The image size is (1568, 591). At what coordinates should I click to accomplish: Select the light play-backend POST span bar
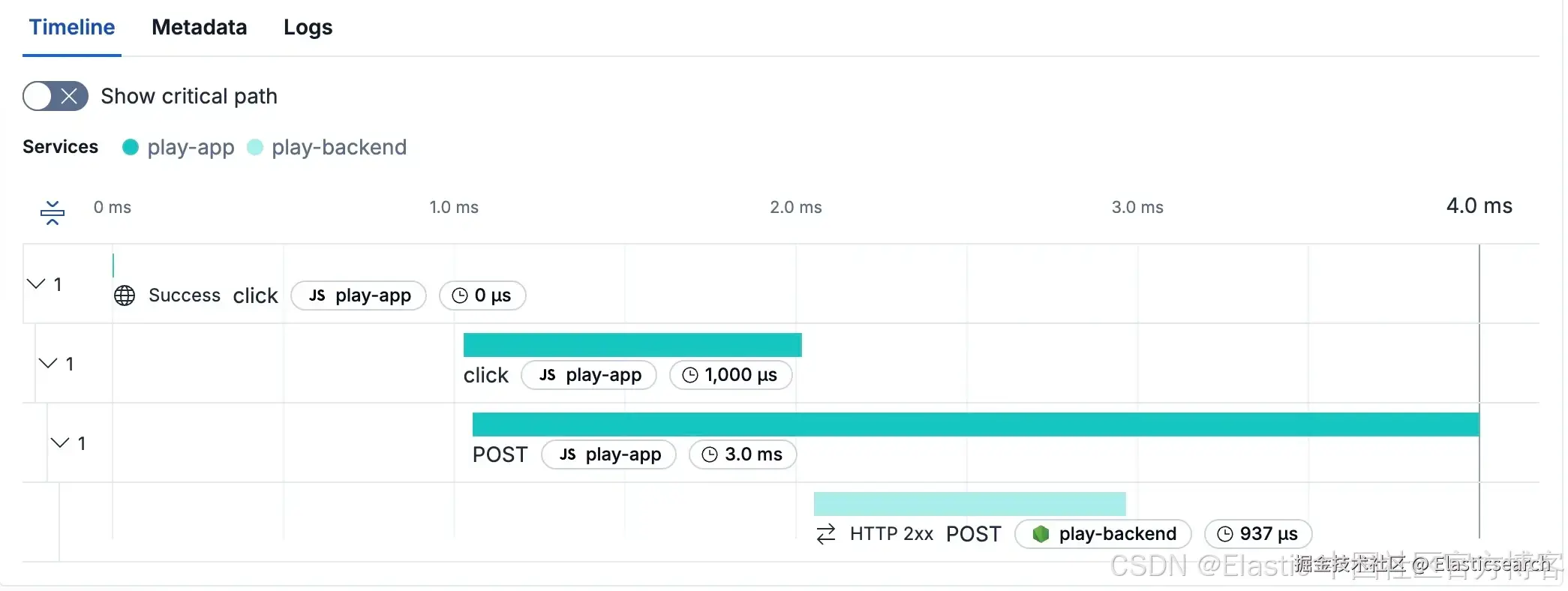click(969, 504)
